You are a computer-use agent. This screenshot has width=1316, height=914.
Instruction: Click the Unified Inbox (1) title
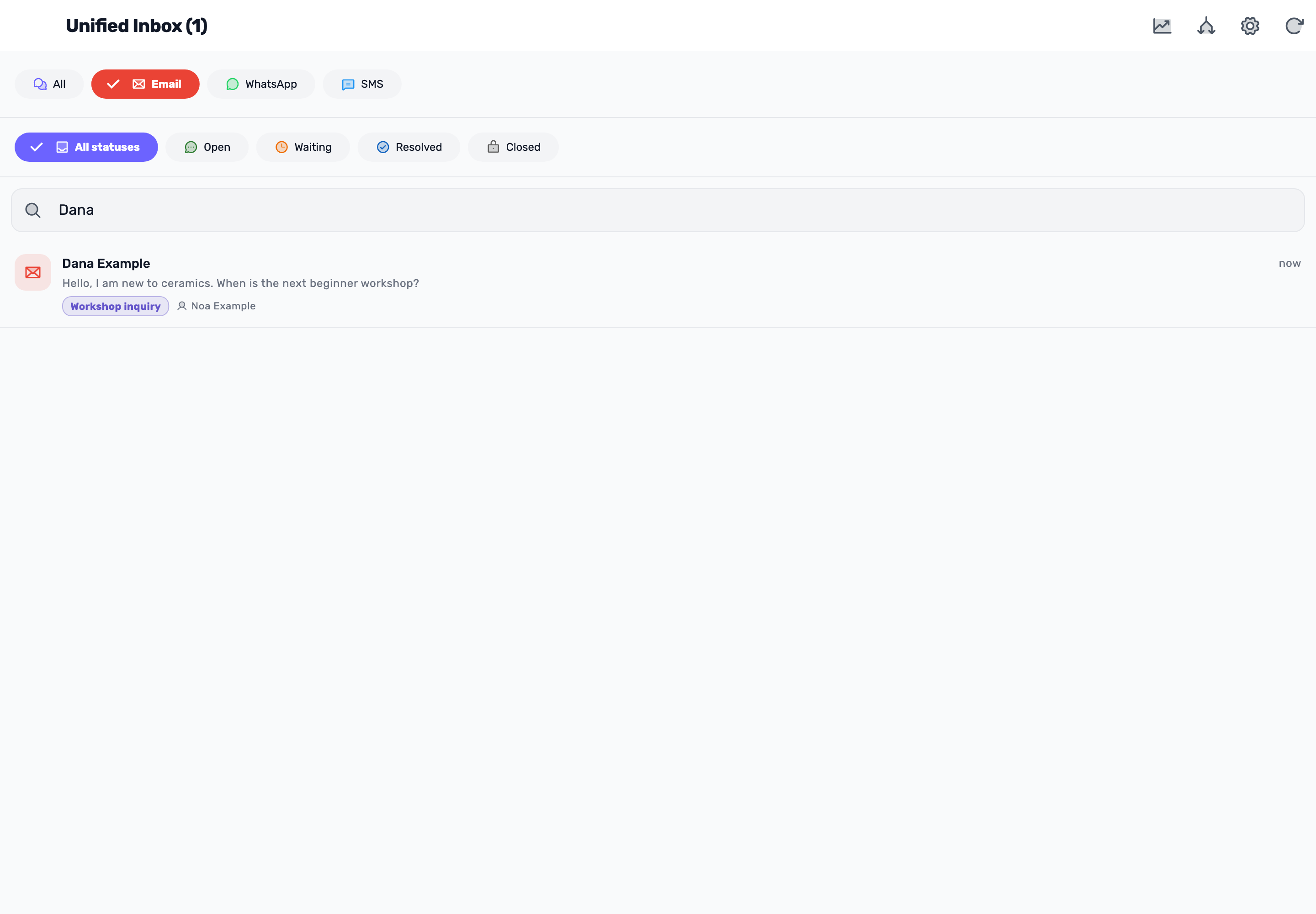click(136, 26)
